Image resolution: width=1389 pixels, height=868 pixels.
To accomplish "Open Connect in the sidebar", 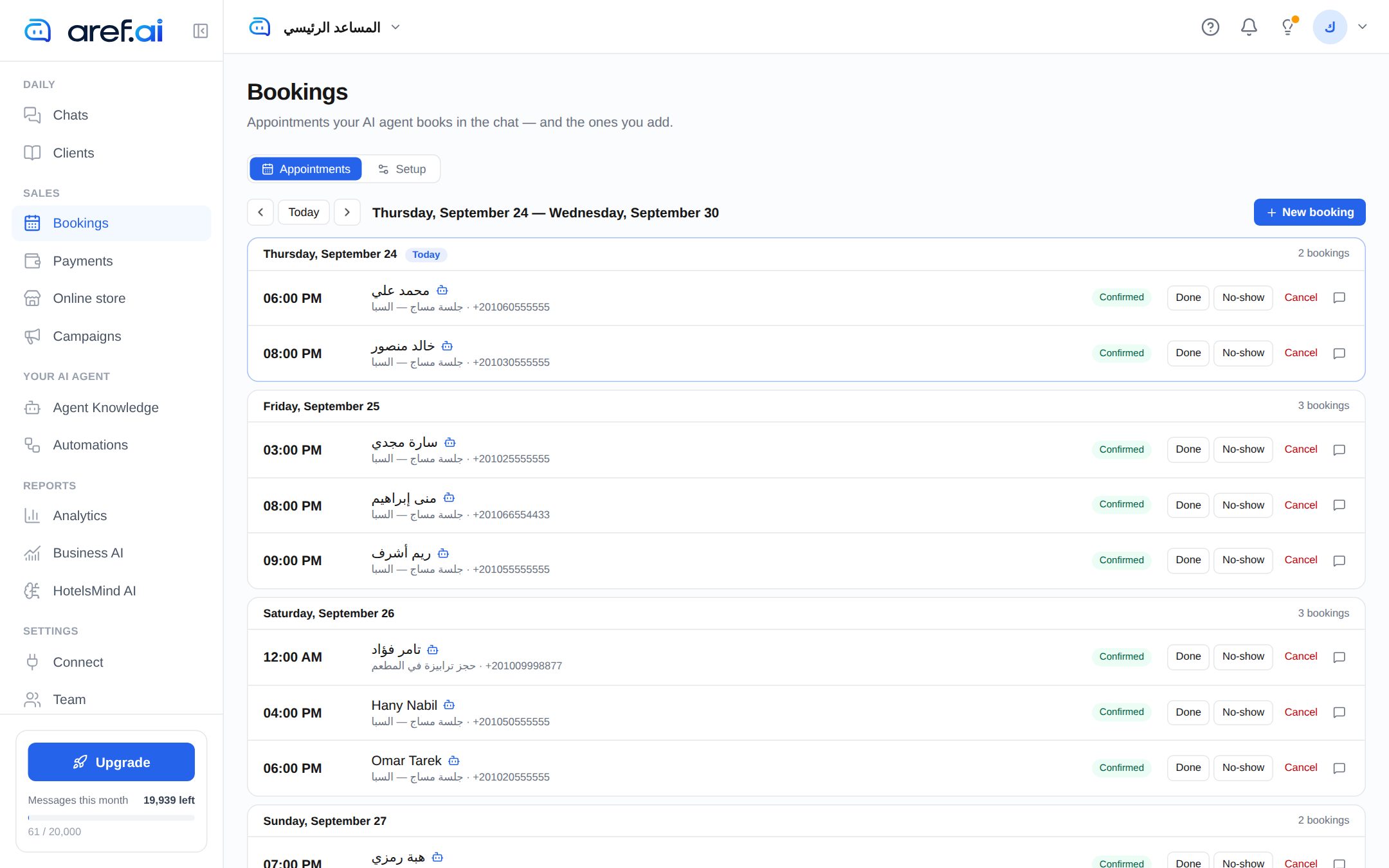I will (111, 662).
